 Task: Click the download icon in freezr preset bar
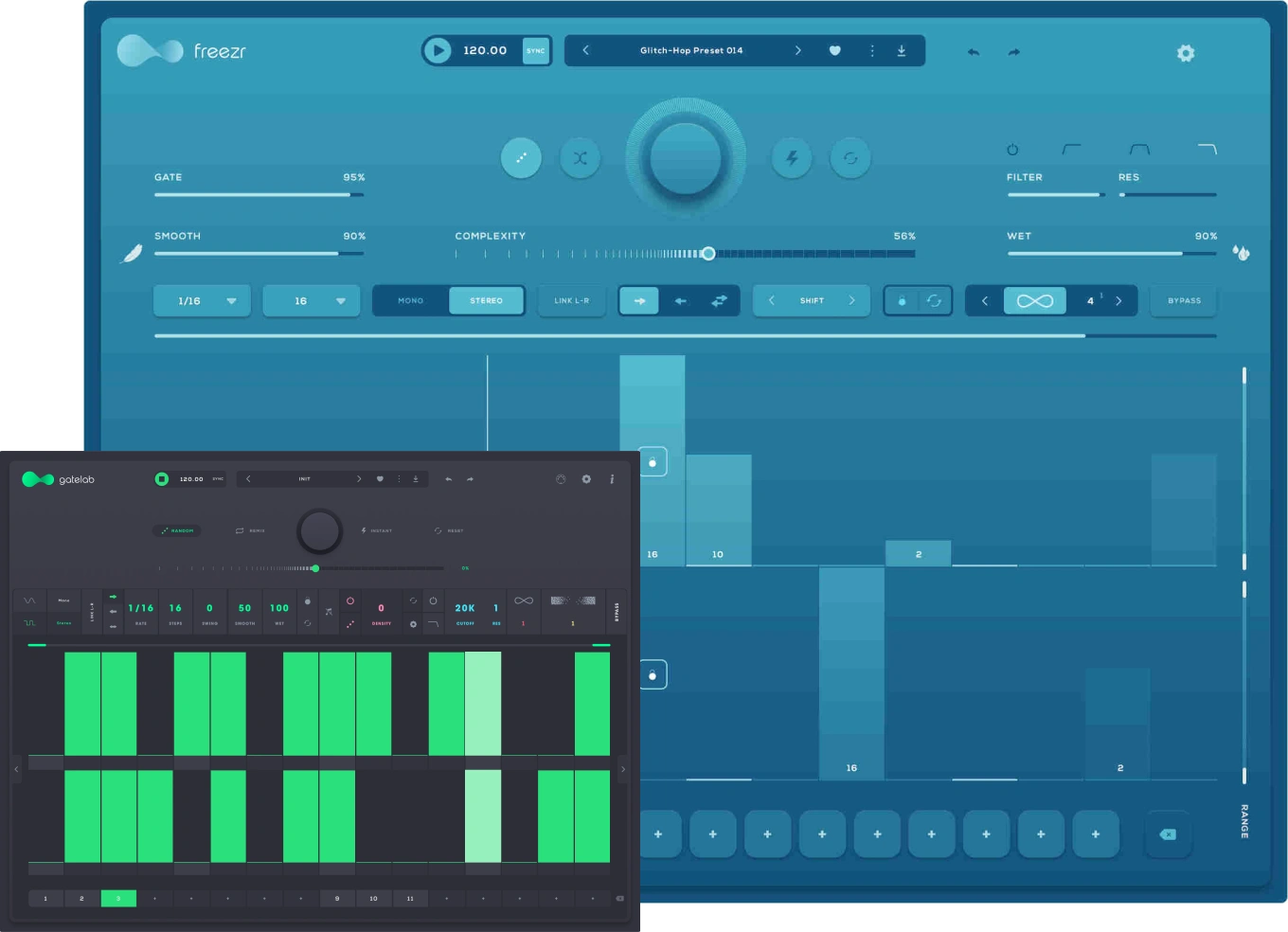pos(901,51)
